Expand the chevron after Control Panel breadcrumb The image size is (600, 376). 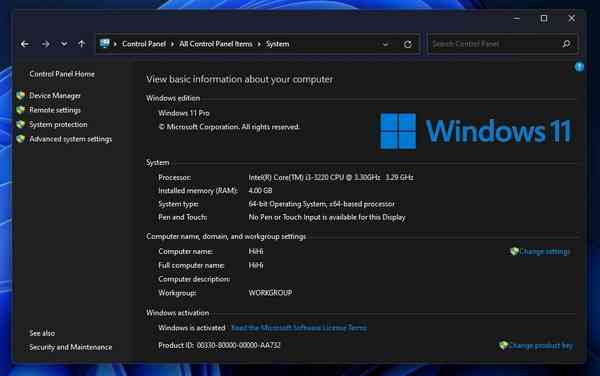(172, 44)
